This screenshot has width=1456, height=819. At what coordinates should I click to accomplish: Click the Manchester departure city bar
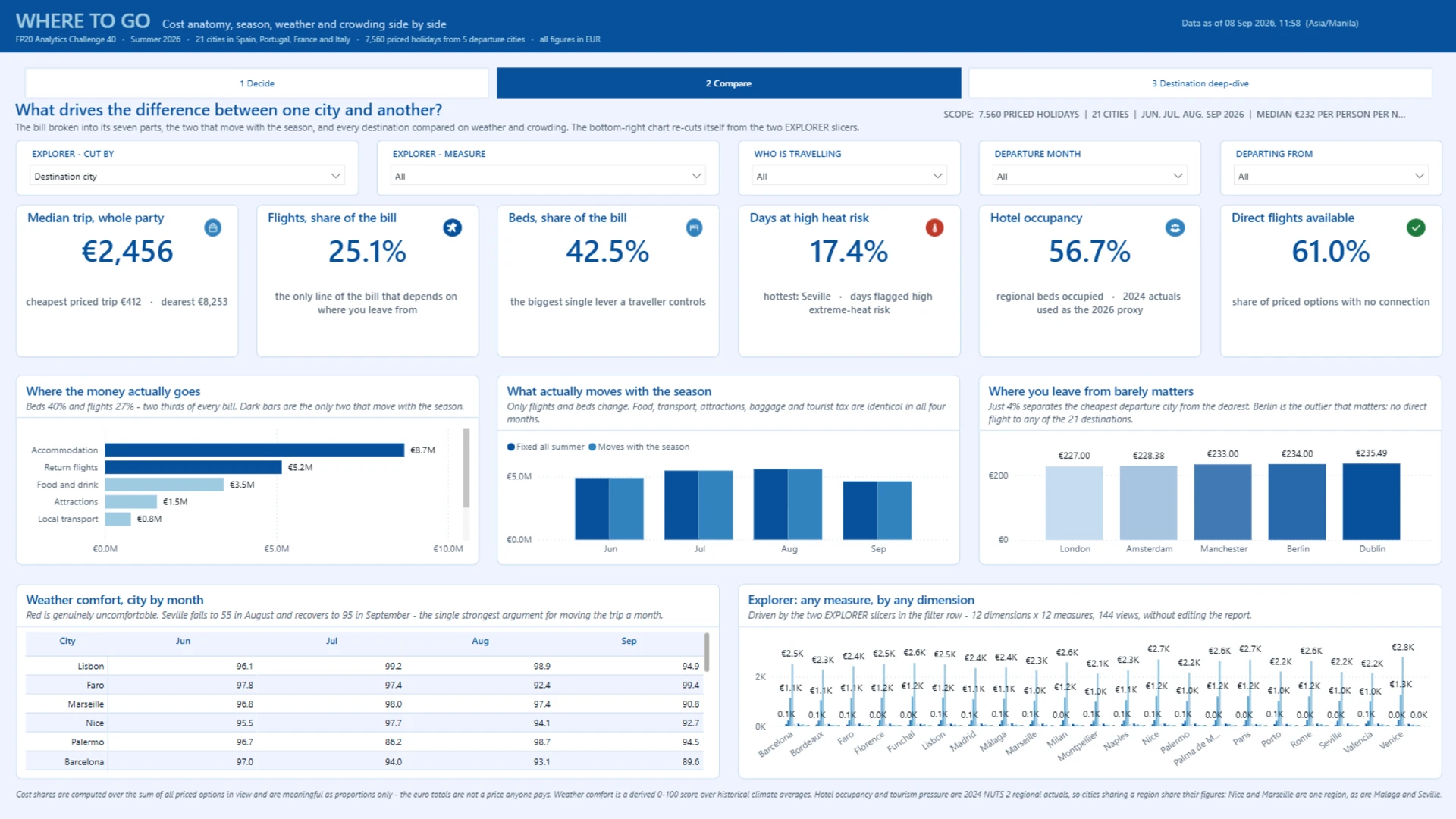point(1223,502)
